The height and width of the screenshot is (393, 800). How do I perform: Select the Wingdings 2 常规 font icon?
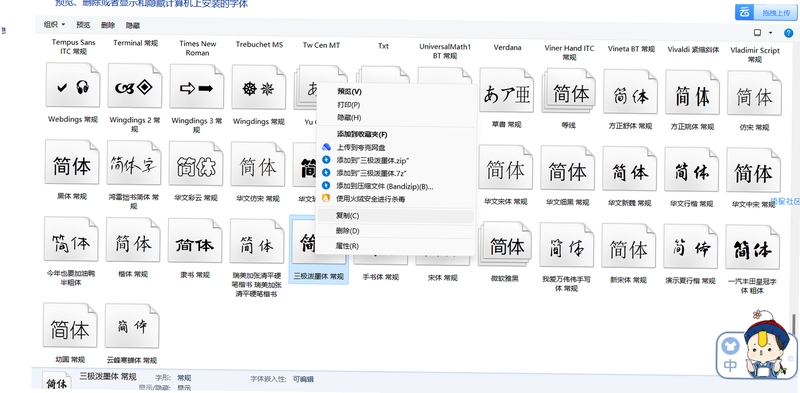(x=135, y=86)
